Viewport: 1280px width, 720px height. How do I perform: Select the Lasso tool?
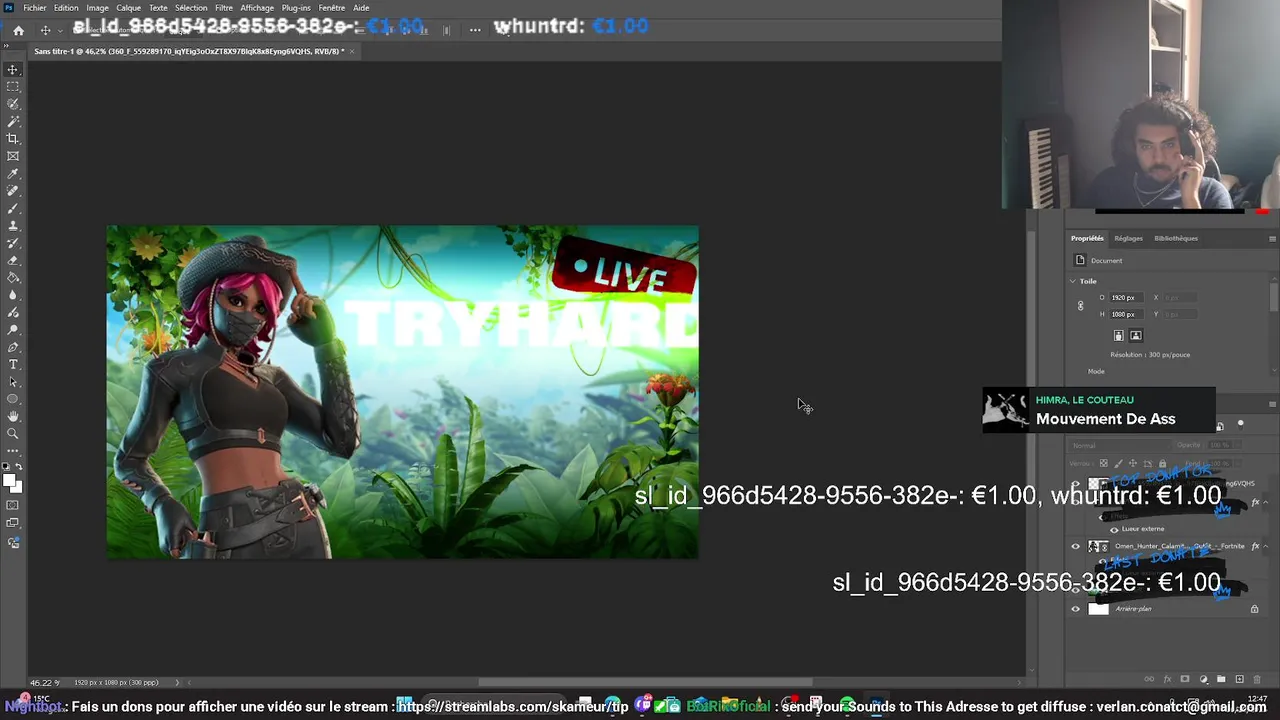pos(13,104)
